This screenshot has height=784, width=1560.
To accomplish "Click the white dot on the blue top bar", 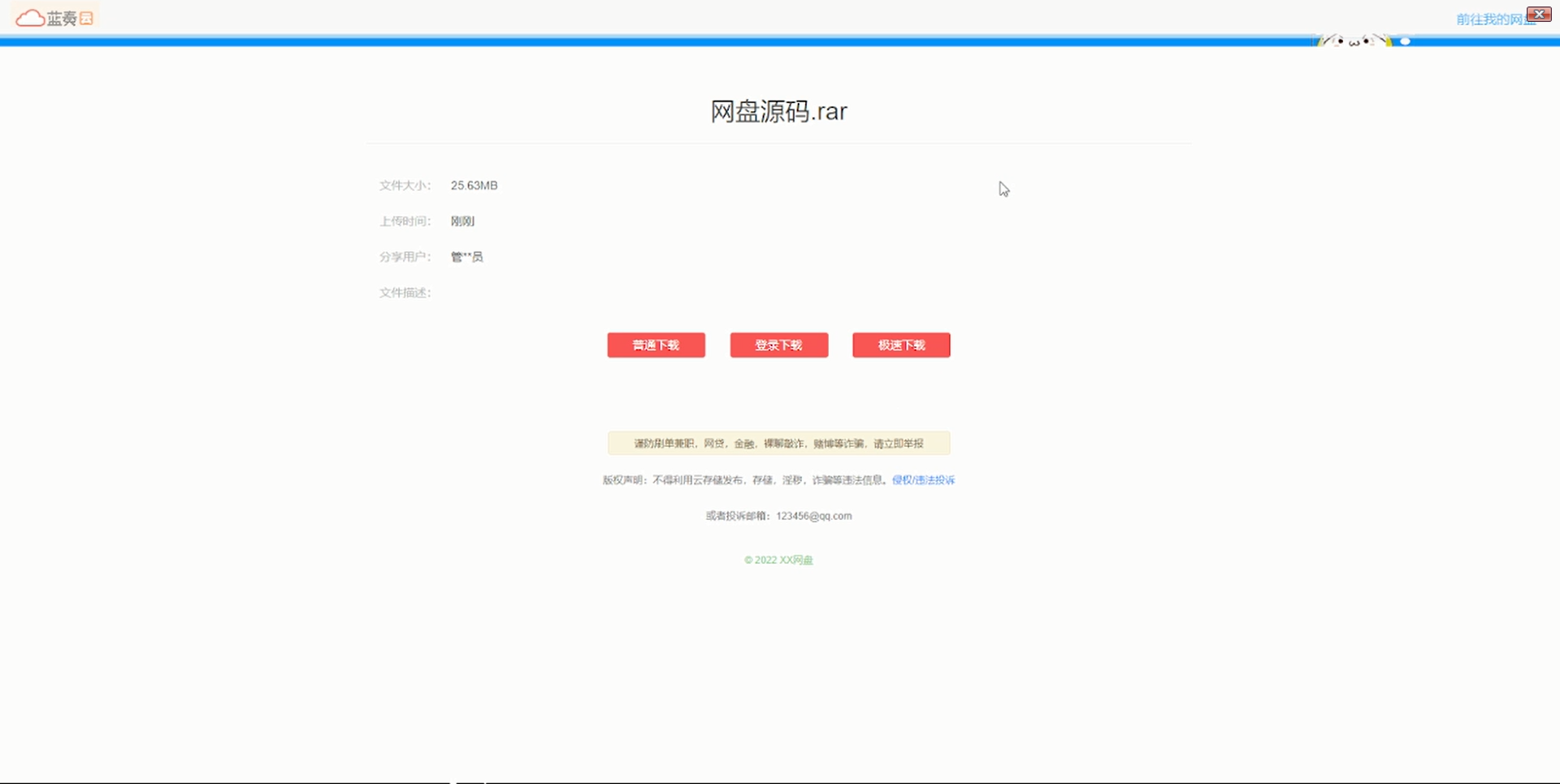I will pyautogui.click(x=1405, y=40).
